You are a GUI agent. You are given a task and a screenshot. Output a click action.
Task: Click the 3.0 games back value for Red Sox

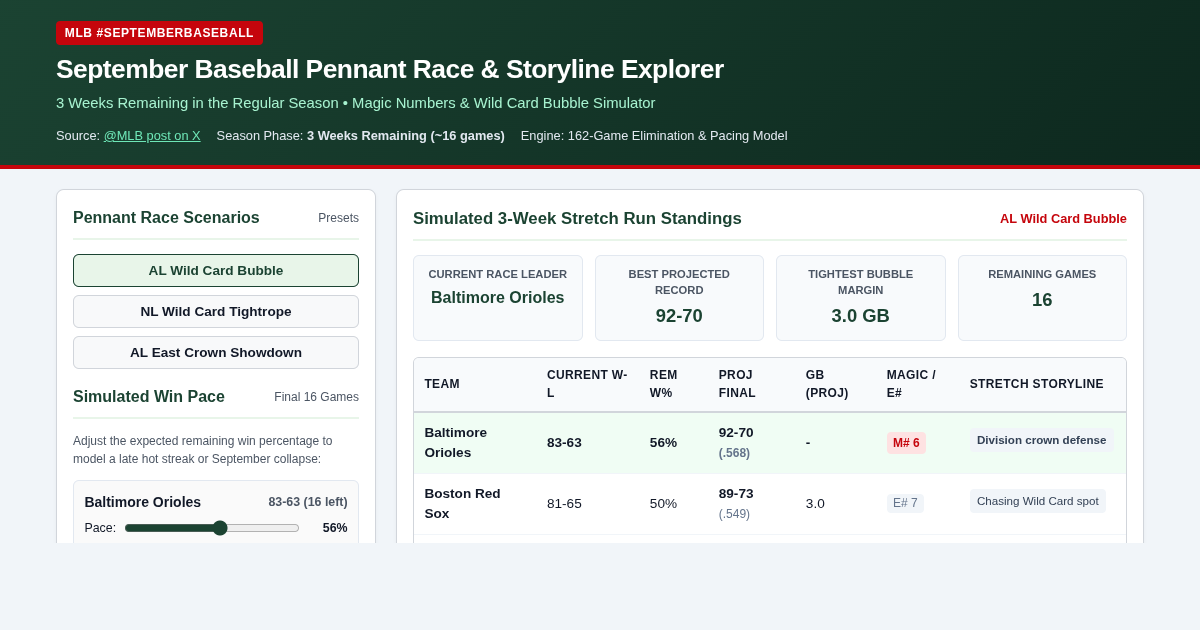(815, 504)
